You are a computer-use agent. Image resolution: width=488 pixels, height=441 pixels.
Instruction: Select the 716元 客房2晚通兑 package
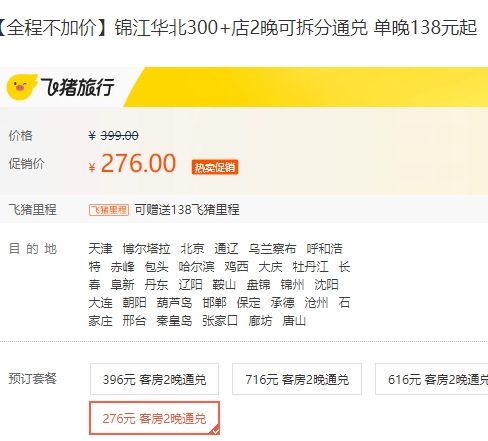pyautogui.click(x=297, y=379)
